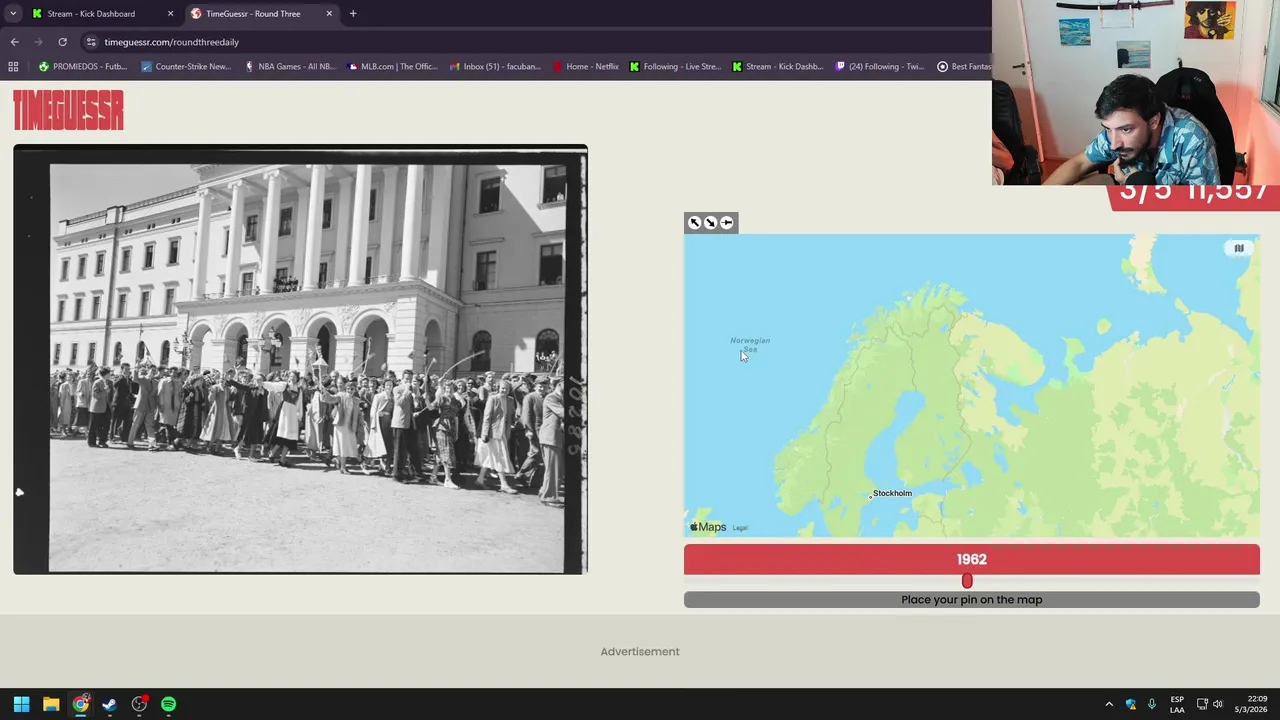Click the year slider handle at 1962
1280x720 pixels.
tap(967, 581)
